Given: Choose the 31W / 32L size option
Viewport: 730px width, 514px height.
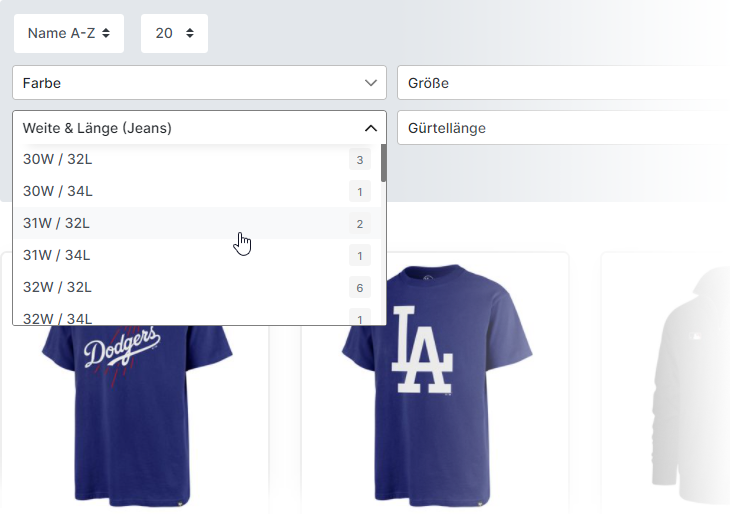Looking at the screenshot, I should click(x=197, y=223).
